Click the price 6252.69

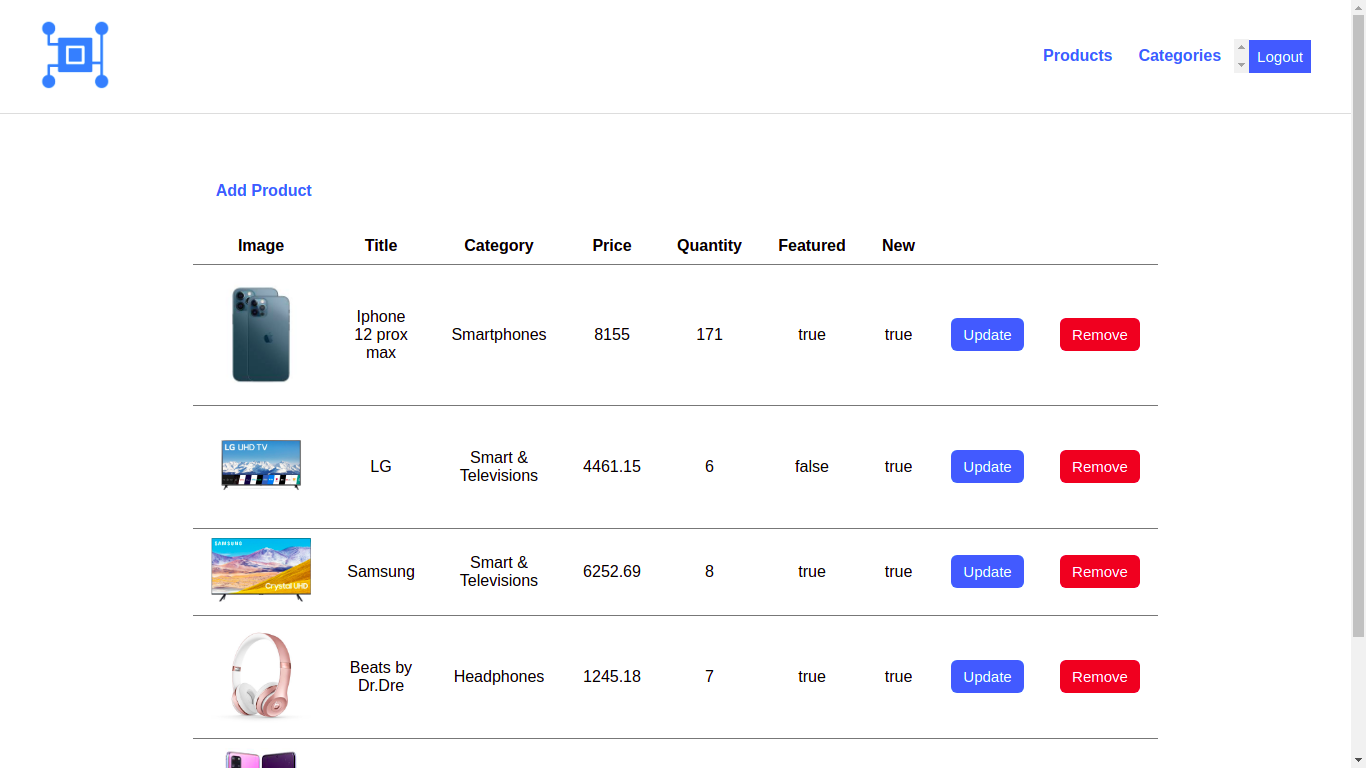click(612, 572)
